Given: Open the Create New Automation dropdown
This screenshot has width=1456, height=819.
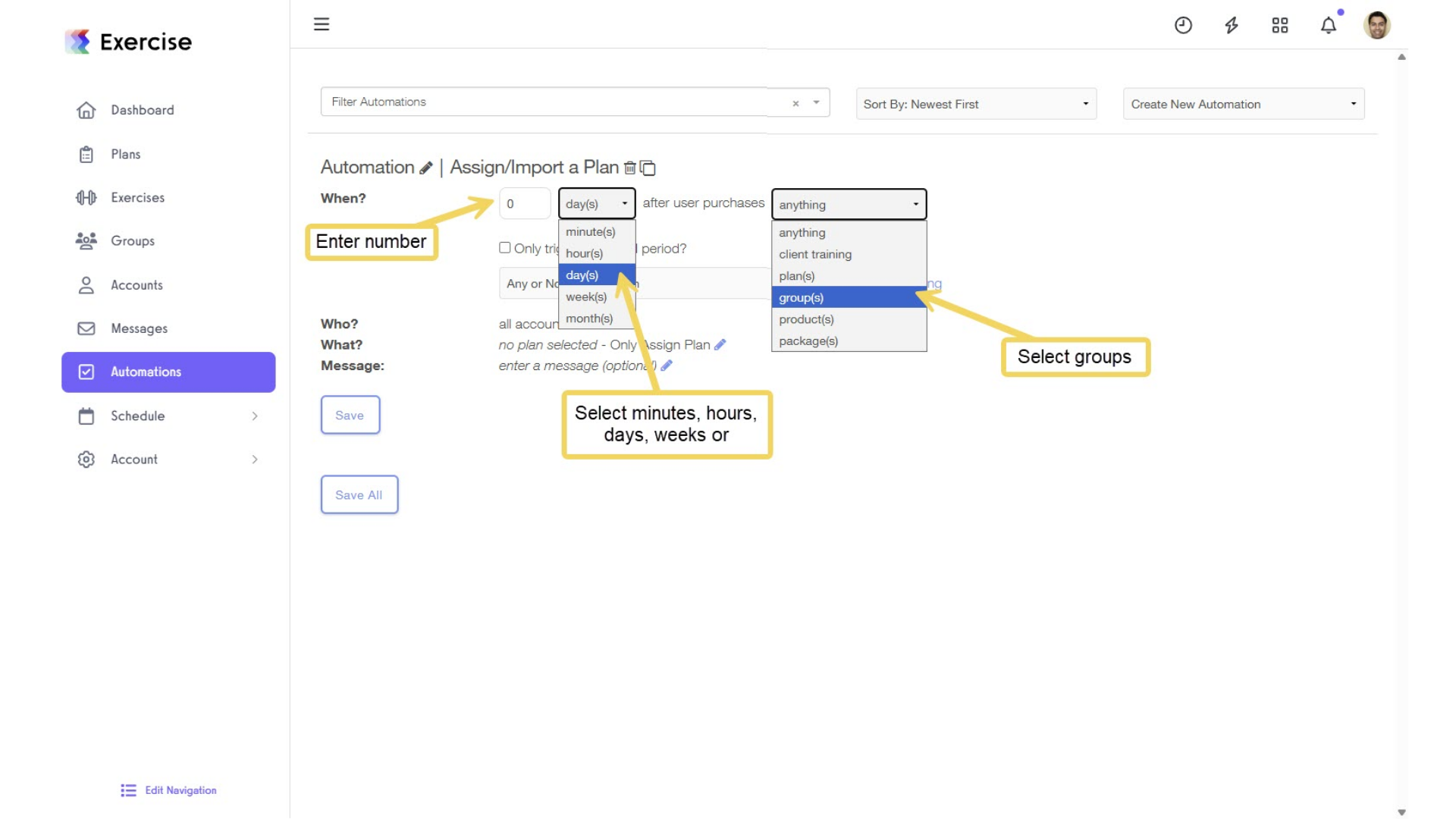Looking at the screenshot, I should (x=1243, y=104).
